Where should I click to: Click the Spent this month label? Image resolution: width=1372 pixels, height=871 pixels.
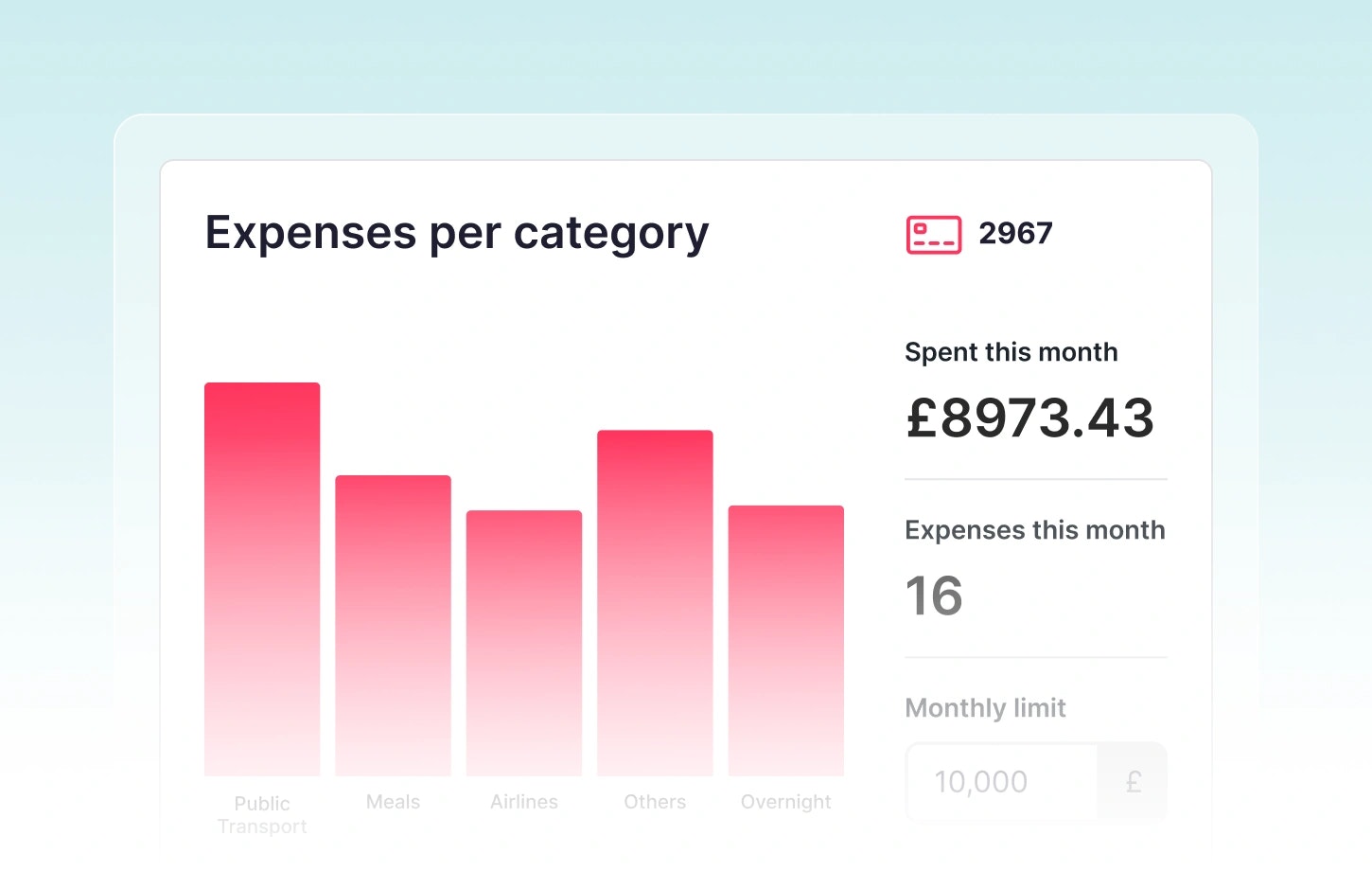tap(1011, 352)
